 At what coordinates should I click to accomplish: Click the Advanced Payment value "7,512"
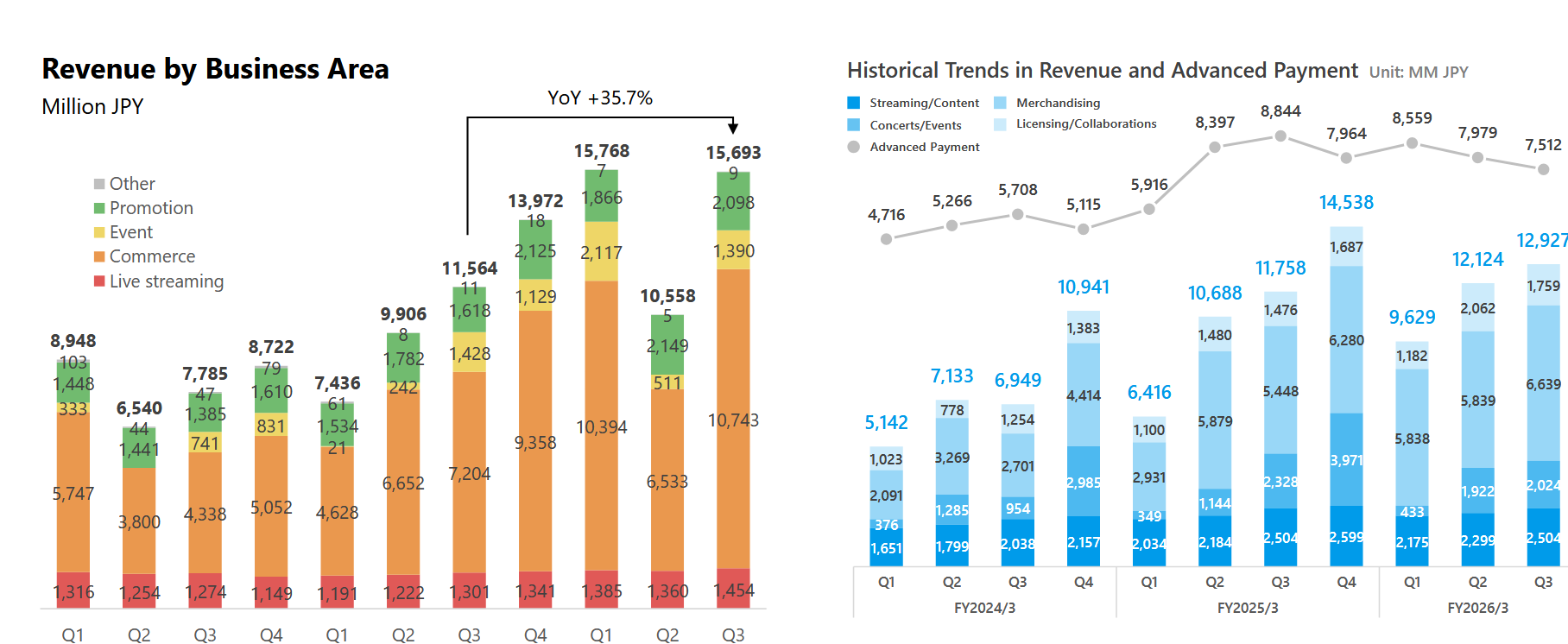(x=1544, y=145)
